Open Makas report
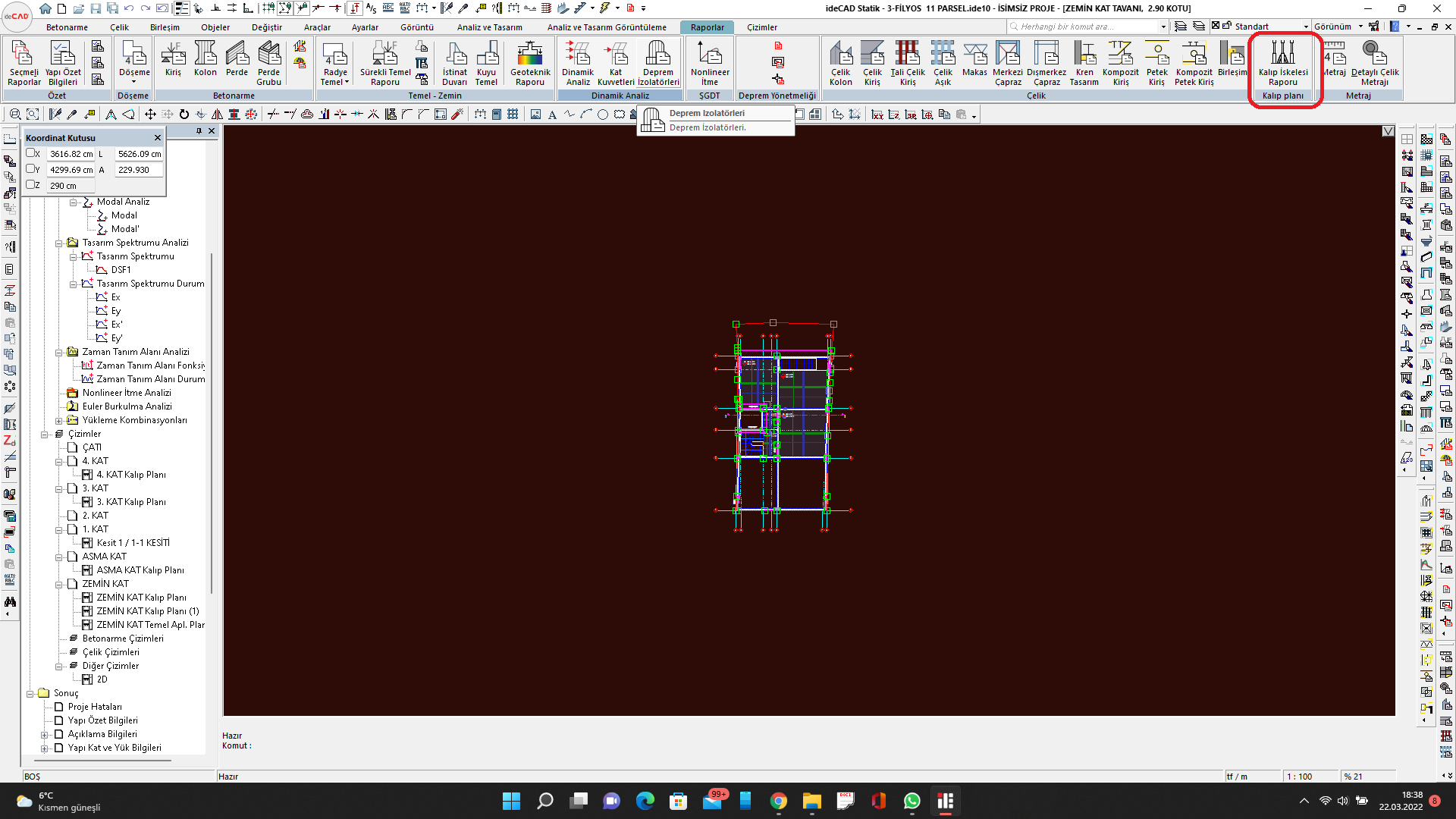This screenshot has height=819, width=1456. coord(974,58)
